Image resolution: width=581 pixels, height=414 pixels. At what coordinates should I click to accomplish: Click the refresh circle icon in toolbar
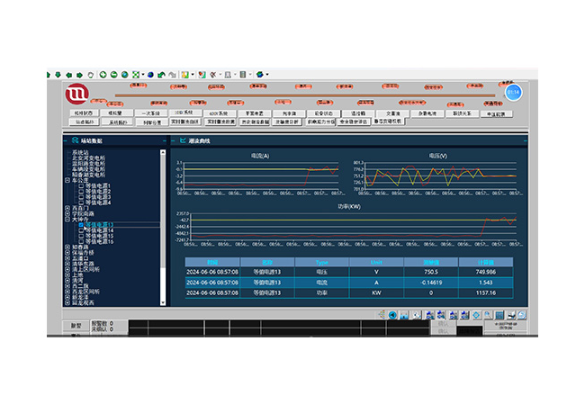click(x=90, y=75)
